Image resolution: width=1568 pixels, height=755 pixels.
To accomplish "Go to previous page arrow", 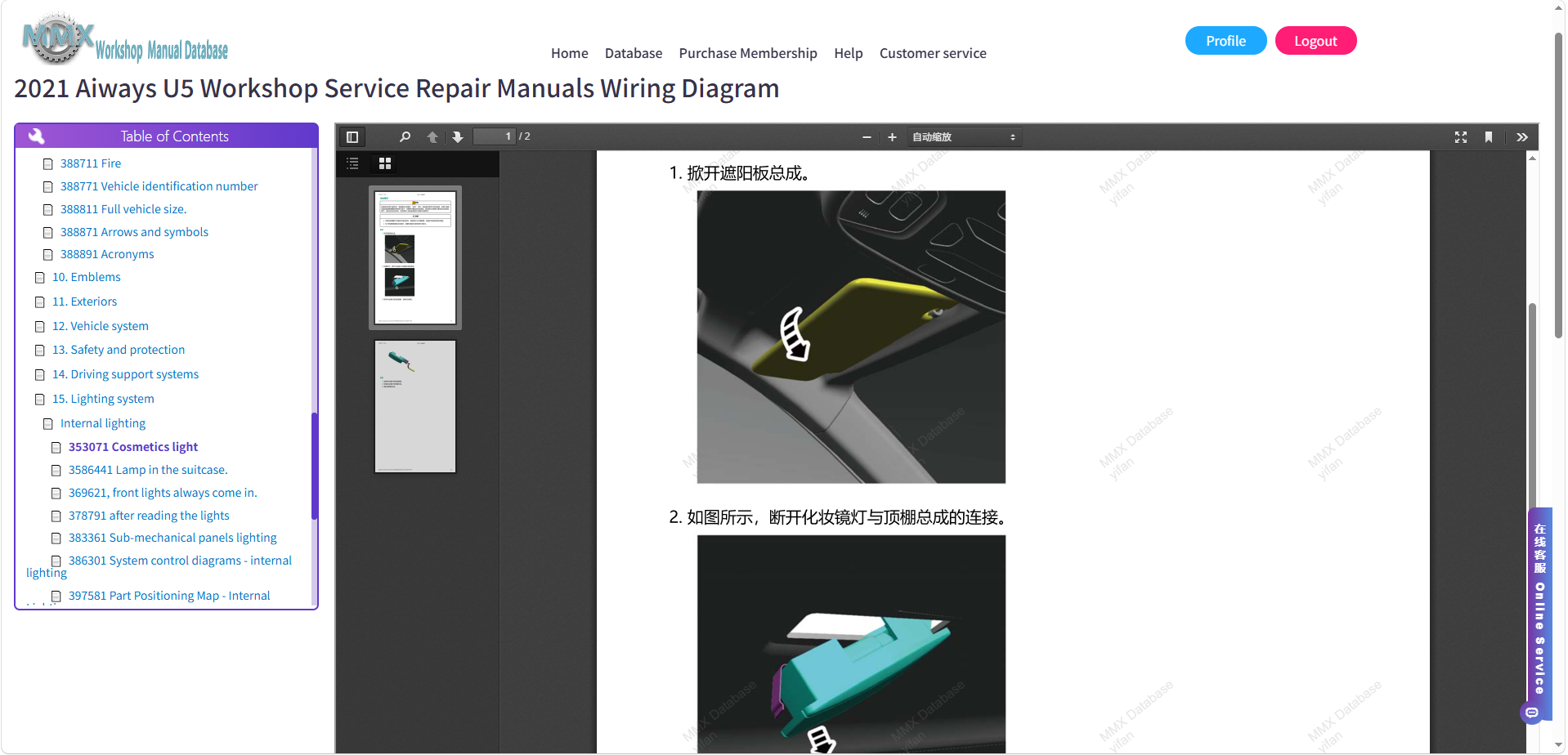I will pyautogui.click(x=432, y=137).
